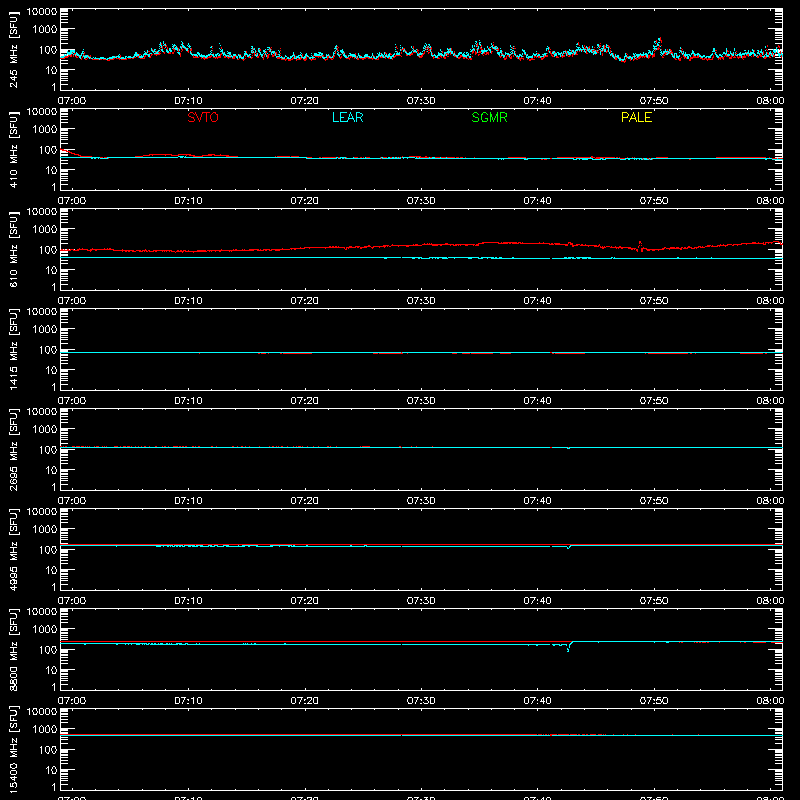
Task: Click the 07:00 label under the 245 MHz panel
Action: pos(72,101)
